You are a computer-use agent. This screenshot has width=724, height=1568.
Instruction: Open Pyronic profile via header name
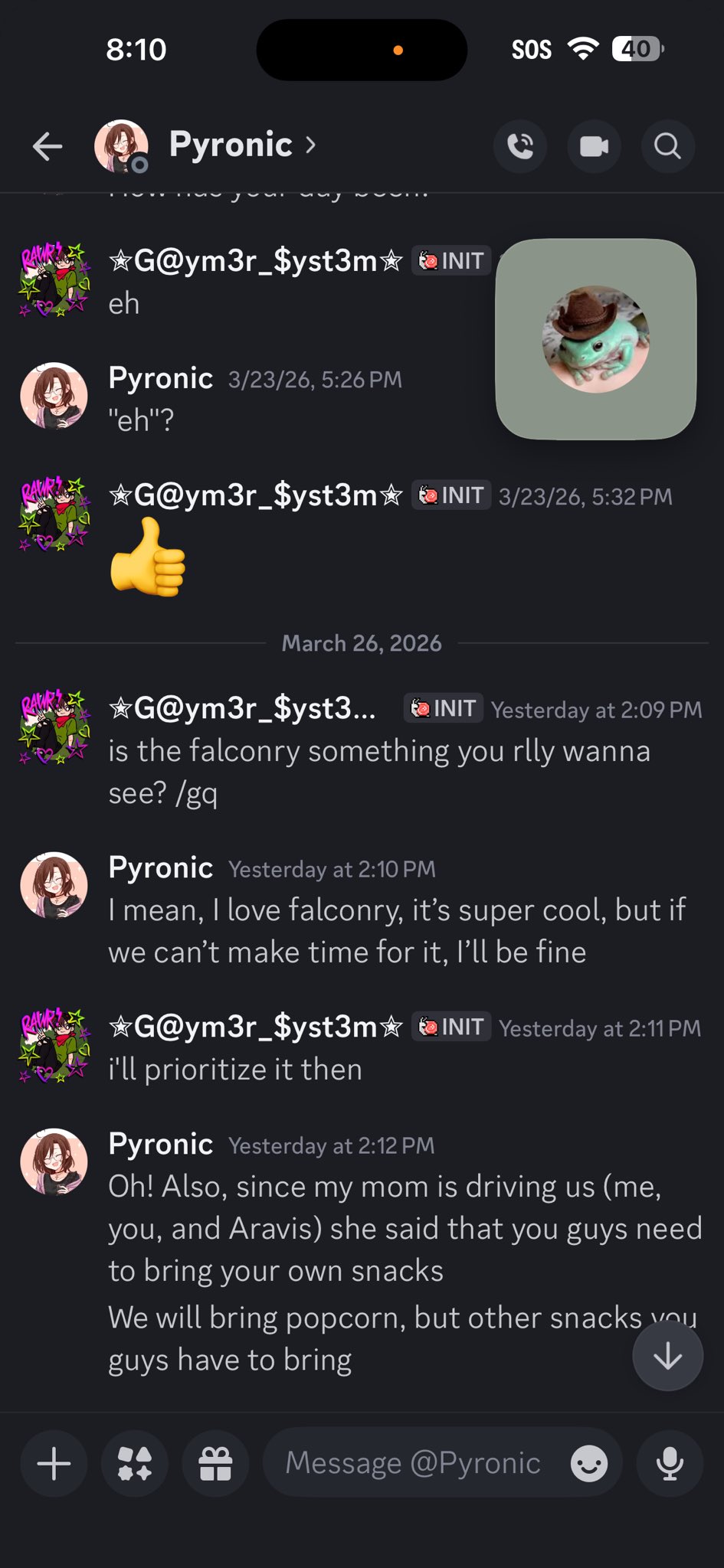tap(231, 145)
